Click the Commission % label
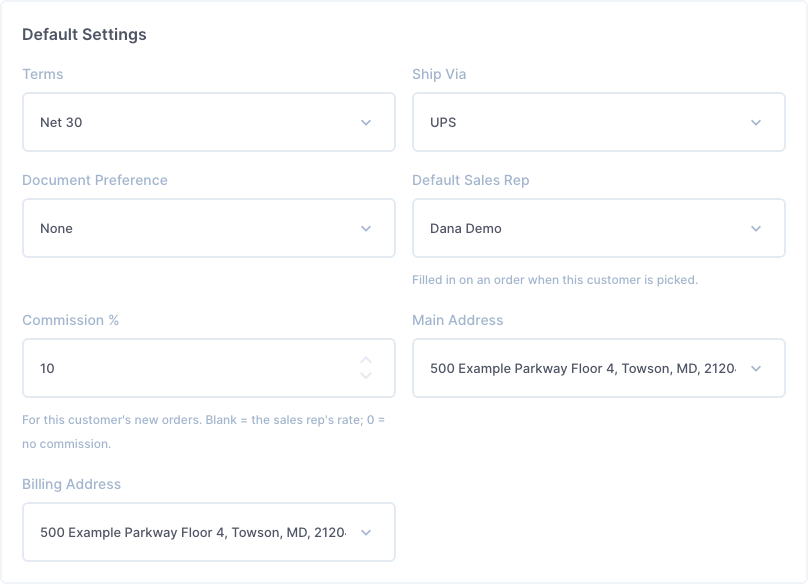 [71, 320]
